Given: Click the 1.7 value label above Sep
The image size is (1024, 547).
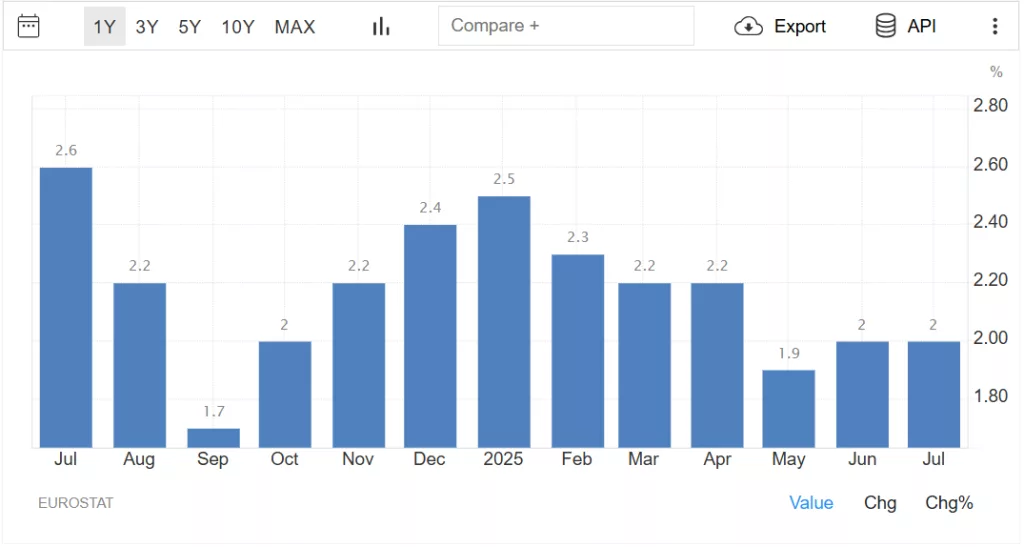Looking at the screenshot, I should click(214, 411).
